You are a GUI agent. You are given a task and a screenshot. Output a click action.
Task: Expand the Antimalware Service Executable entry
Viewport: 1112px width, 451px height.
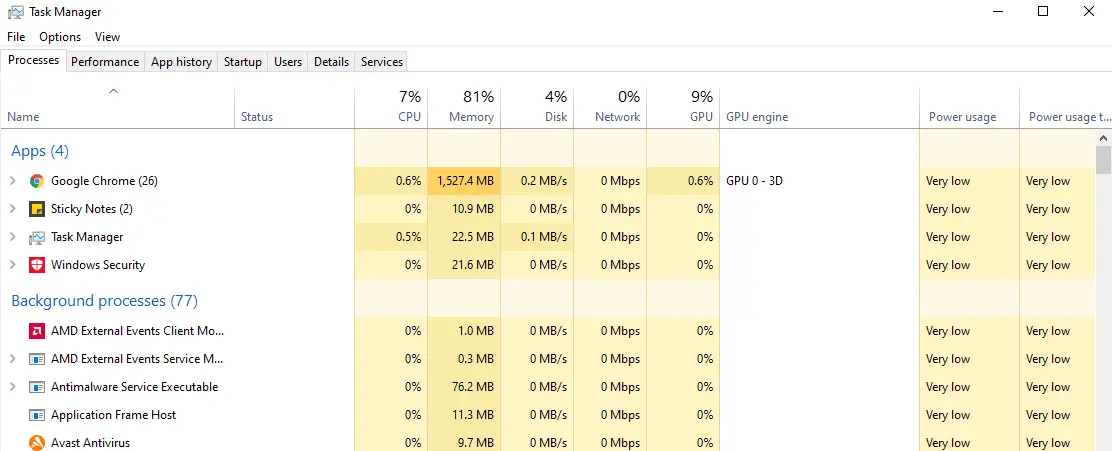pyautogui.click(x=12, y=387)
